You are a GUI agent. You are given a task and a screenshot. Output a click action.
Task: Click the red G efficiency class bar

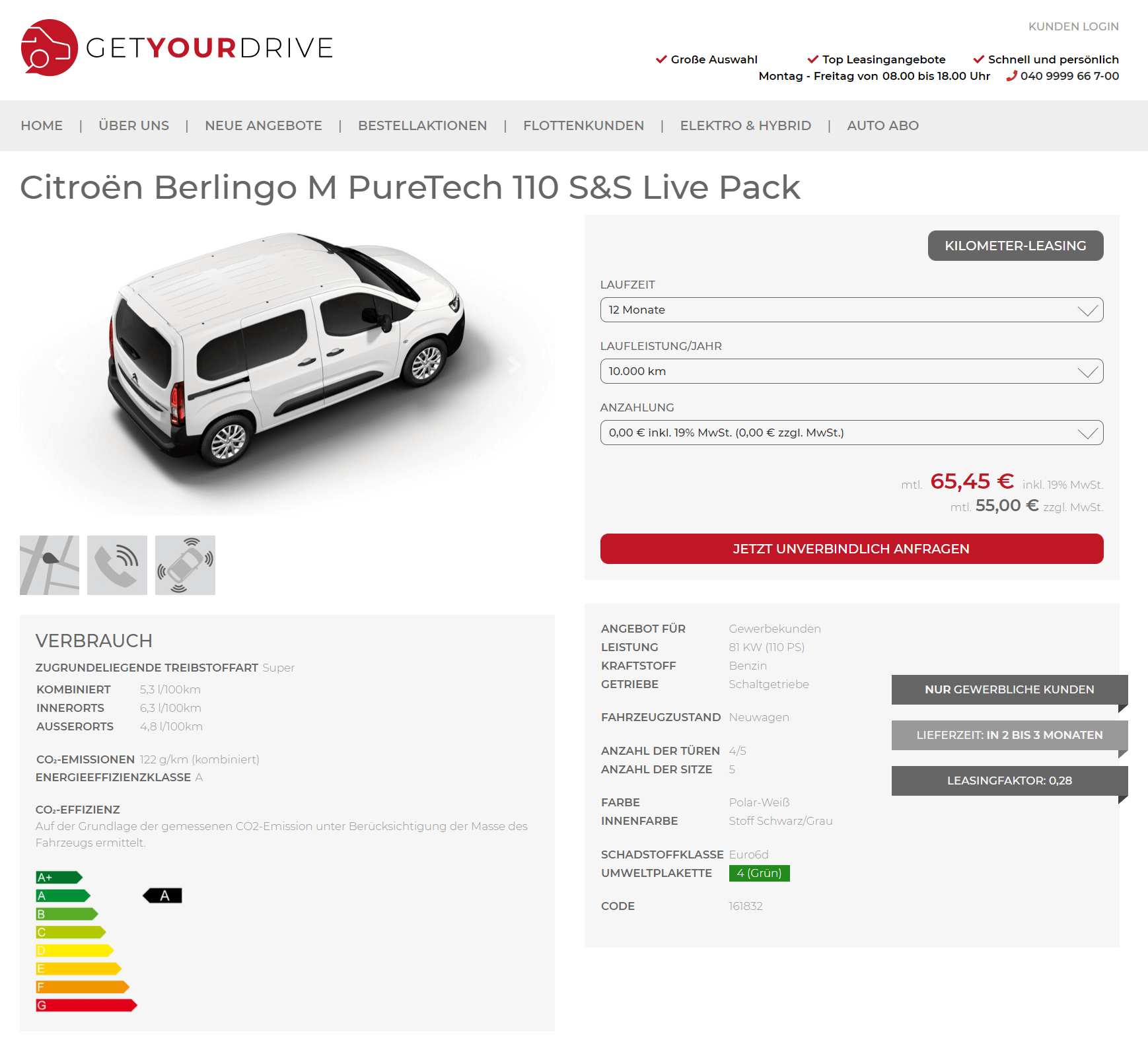tap(87, 1005)
